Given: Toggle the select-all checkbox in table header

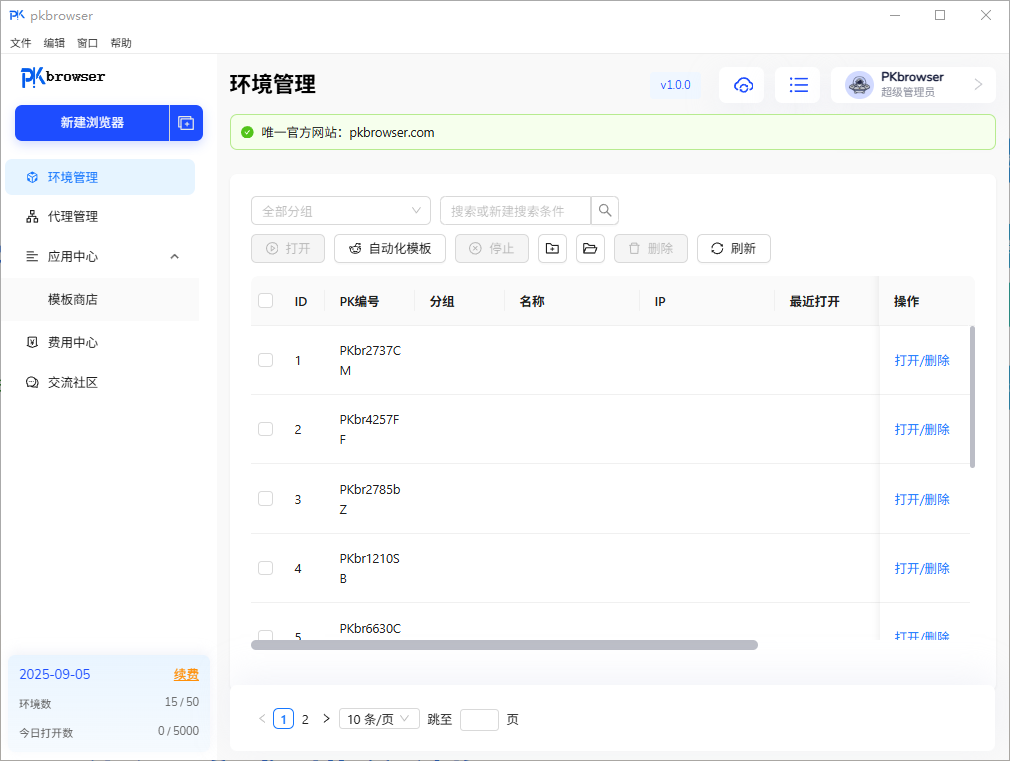Looking at the screenshot, I should click(x=265, y=301).
